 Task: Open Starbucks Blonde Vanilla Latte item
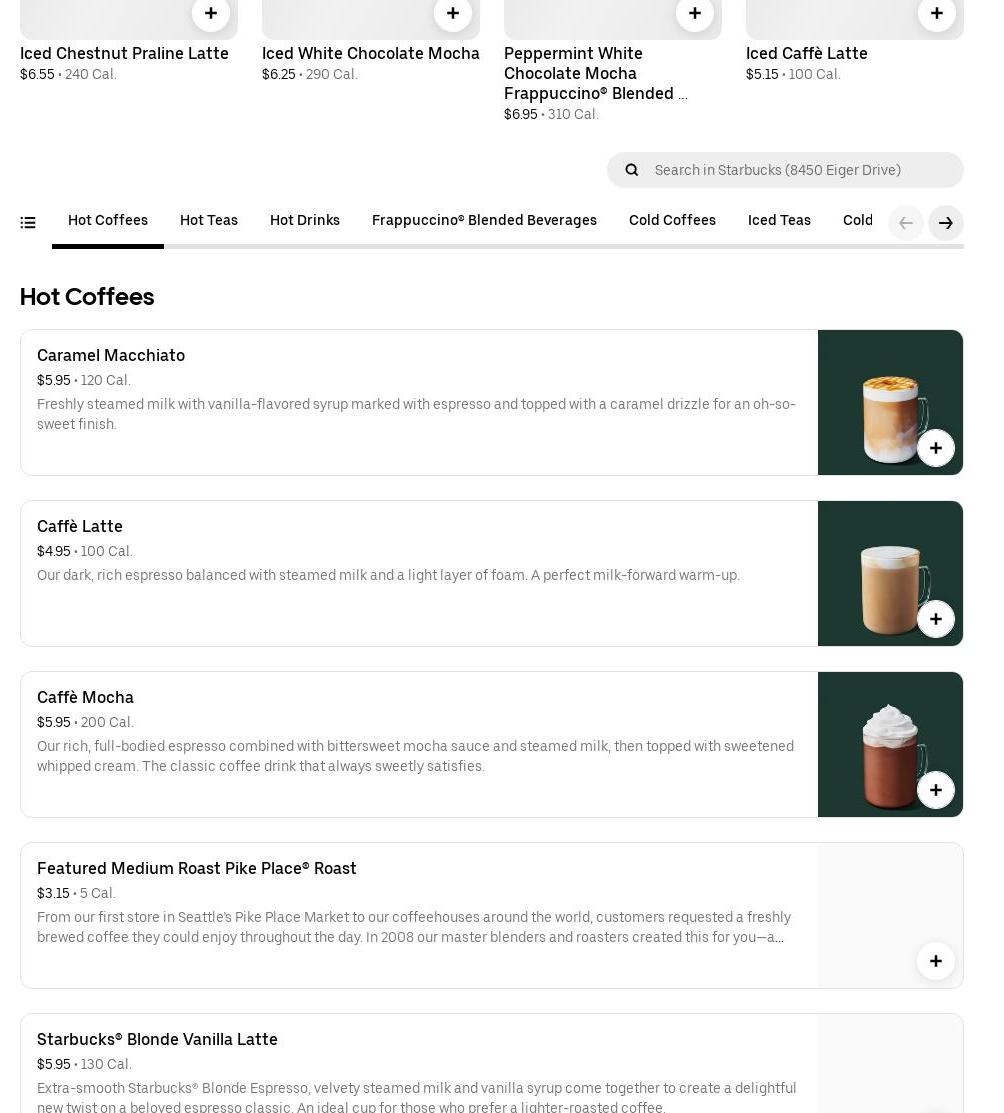coord(157,1039)
